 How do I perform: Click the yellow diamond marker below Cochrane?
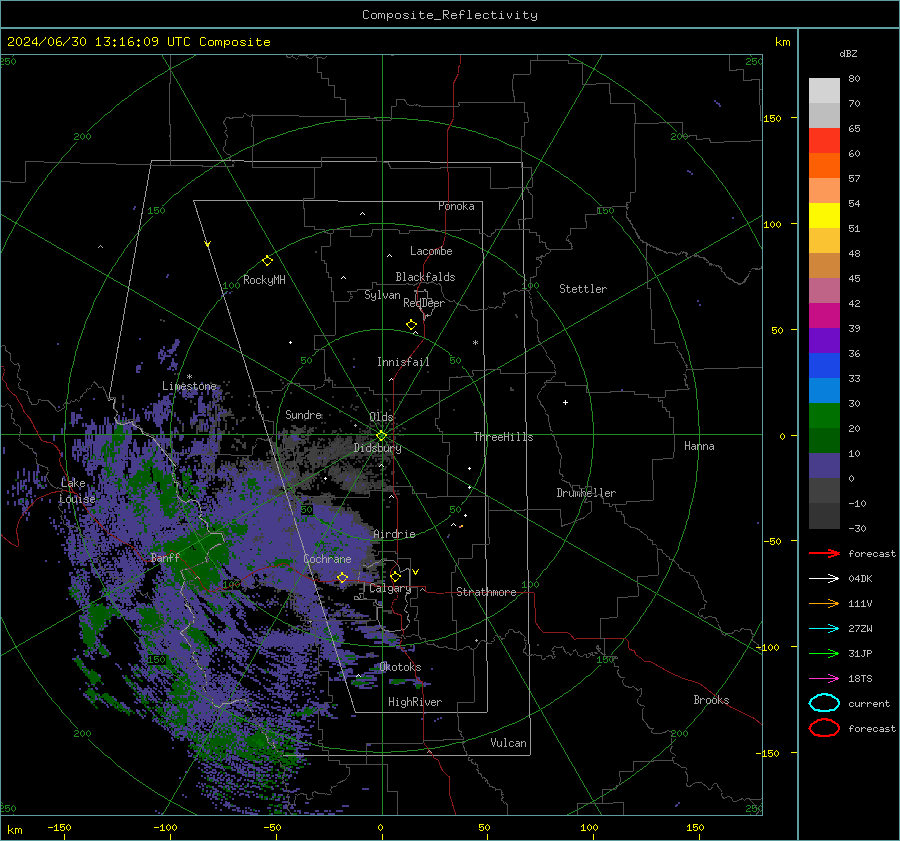pos(342,577)
